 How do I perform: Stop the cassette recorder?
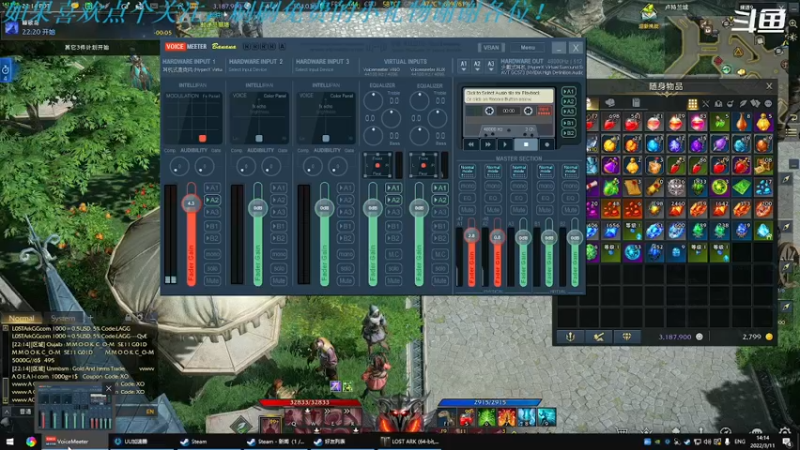pos(526,144)
